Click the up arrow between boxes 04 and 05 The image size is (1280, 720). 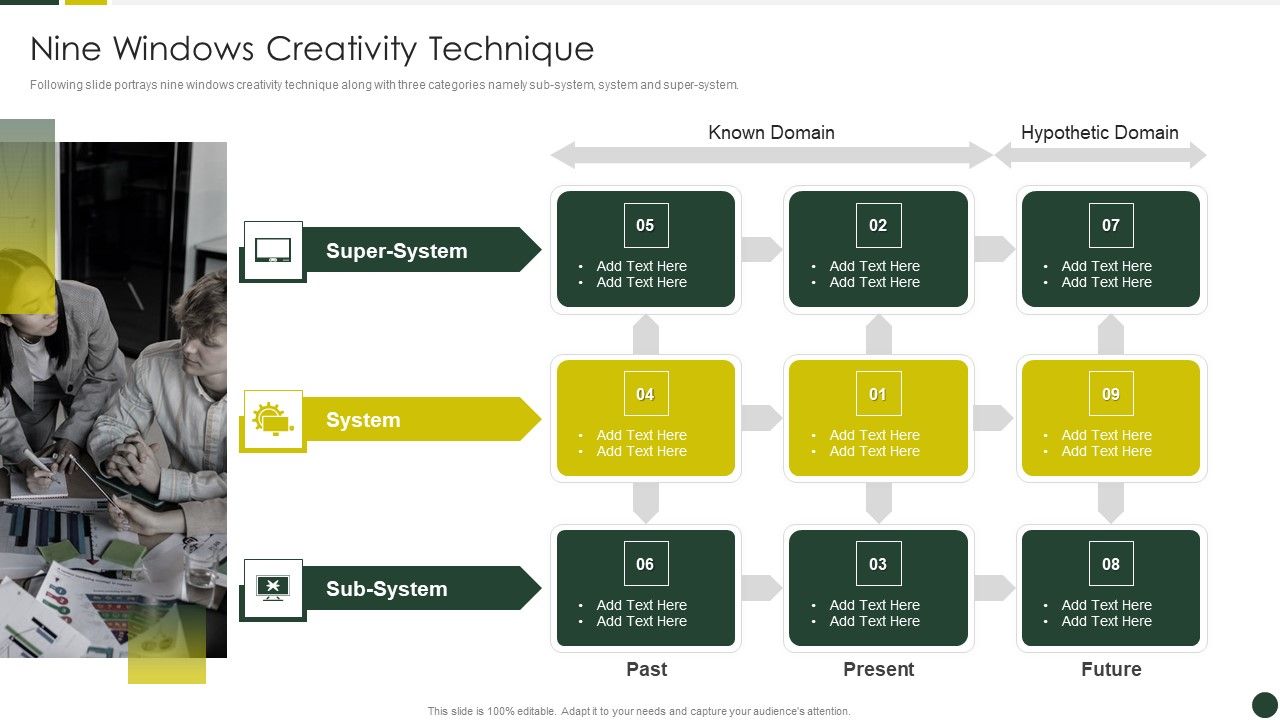click(646, 334)
